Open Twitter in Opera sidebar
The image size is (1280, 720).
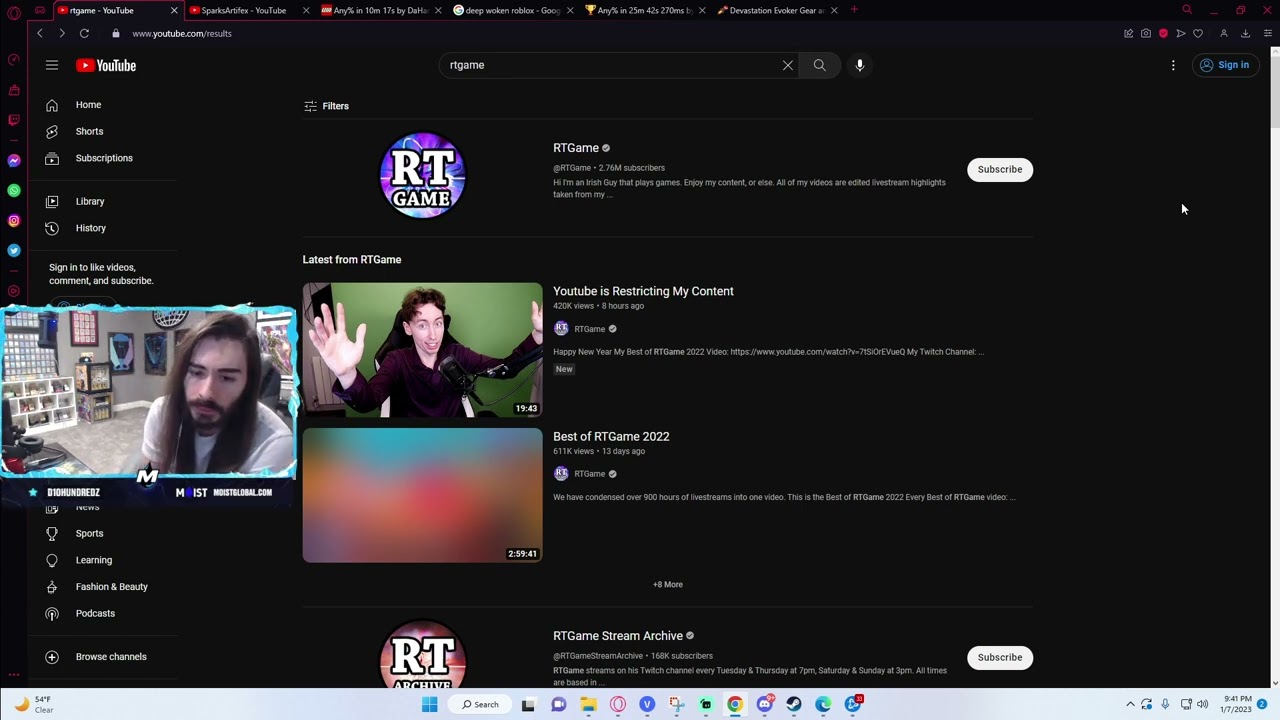click(x=14, y=251)
